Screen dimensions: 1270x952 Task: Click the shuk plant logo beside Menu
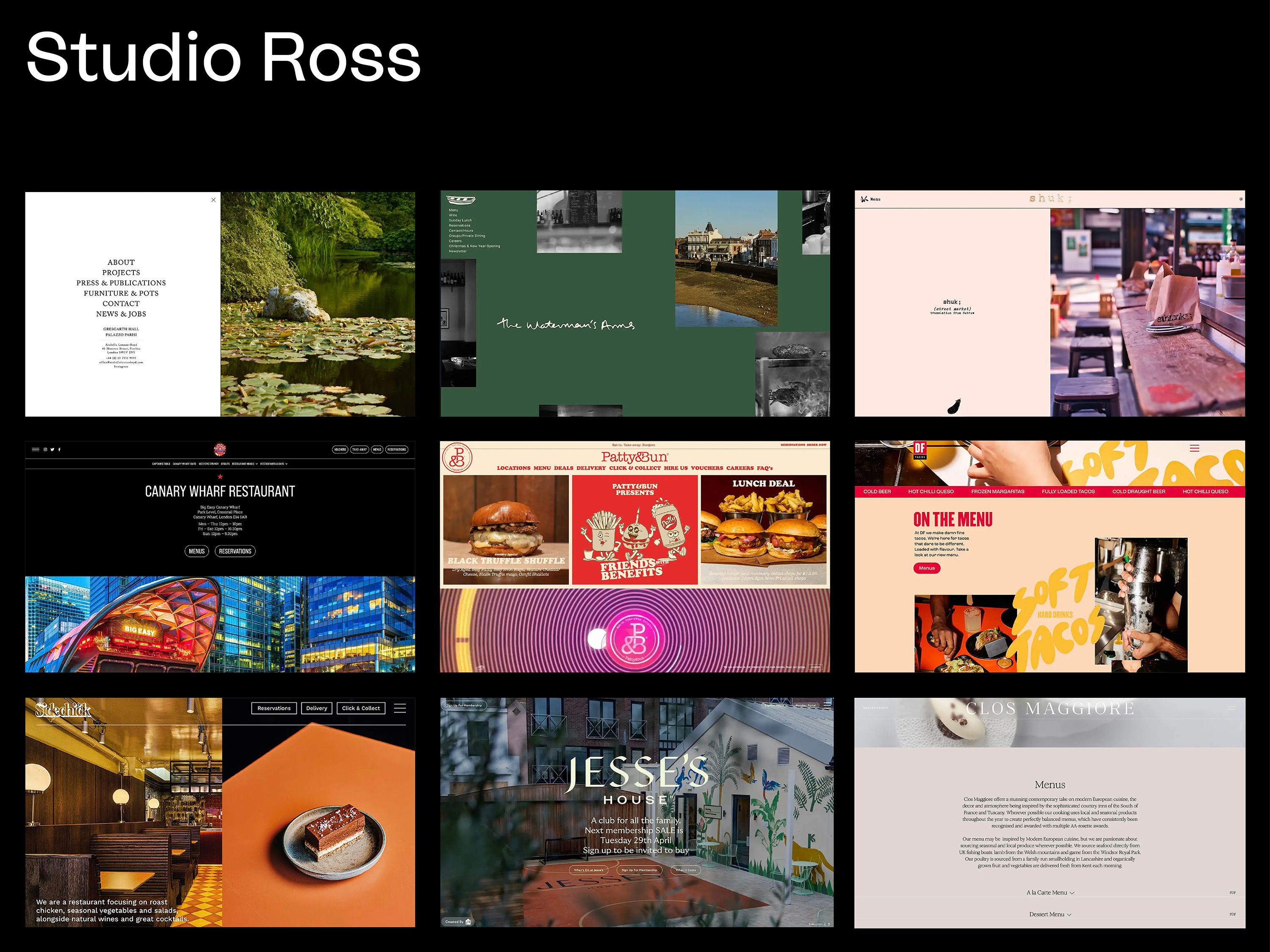click(864, 199)
